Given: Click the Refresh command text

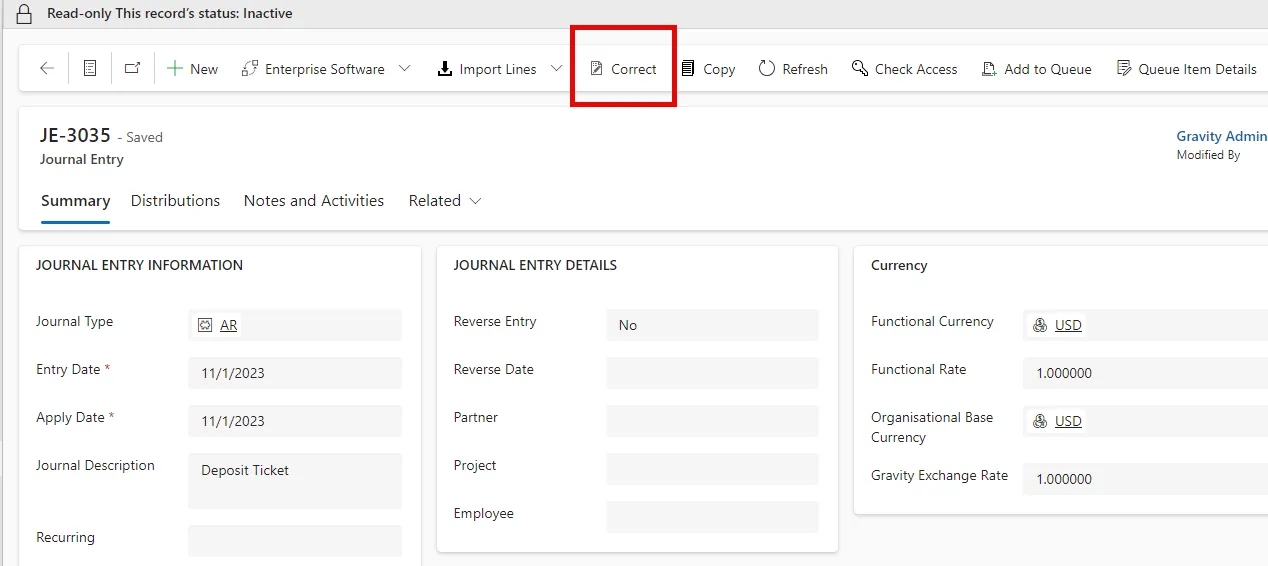Looking at the screenshot, I should (x=805, y=69).
